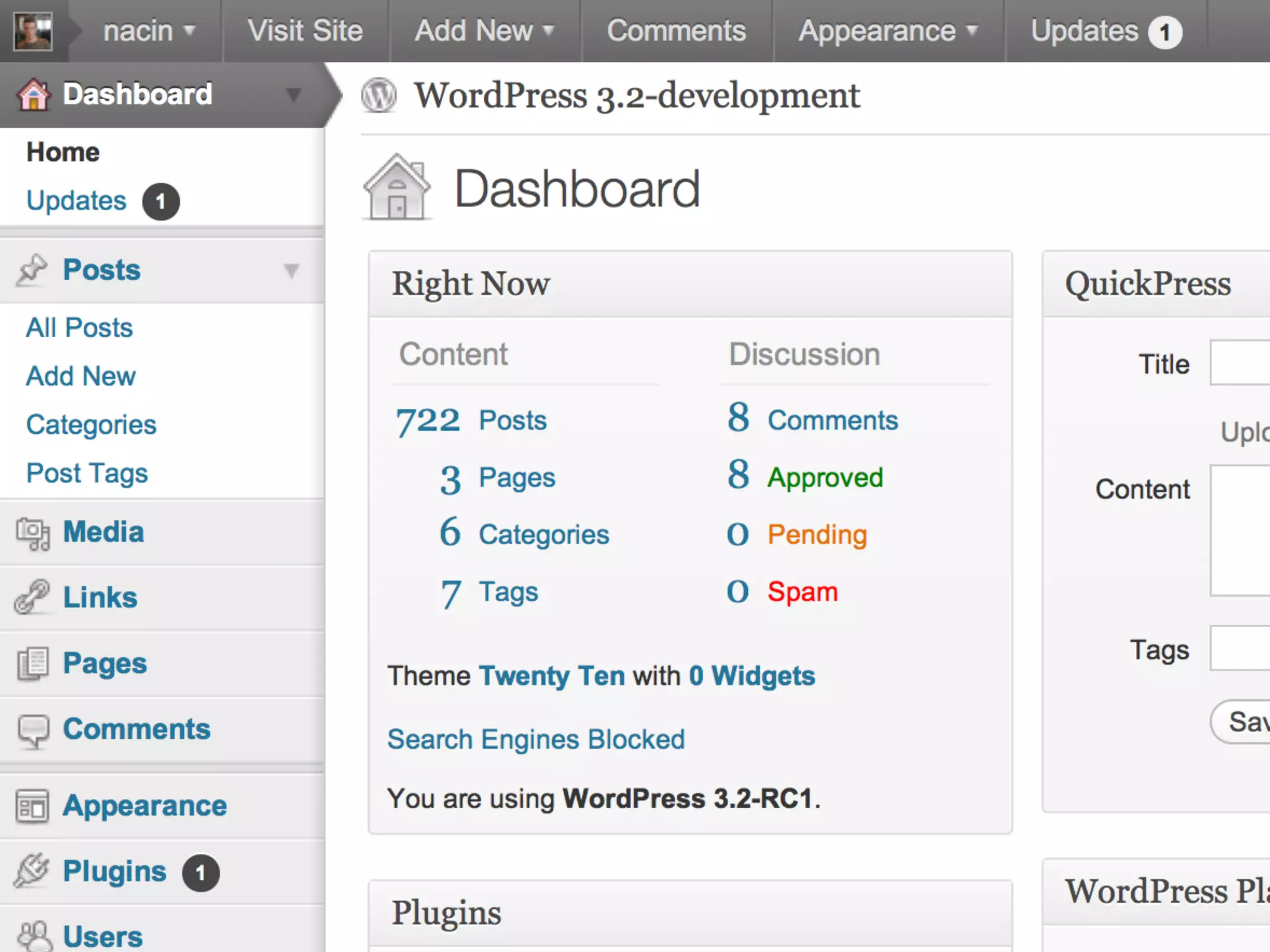1270x952 pixels.
Task: Click the Appearance icon in sidebar
Action: [x=32, y=806]
